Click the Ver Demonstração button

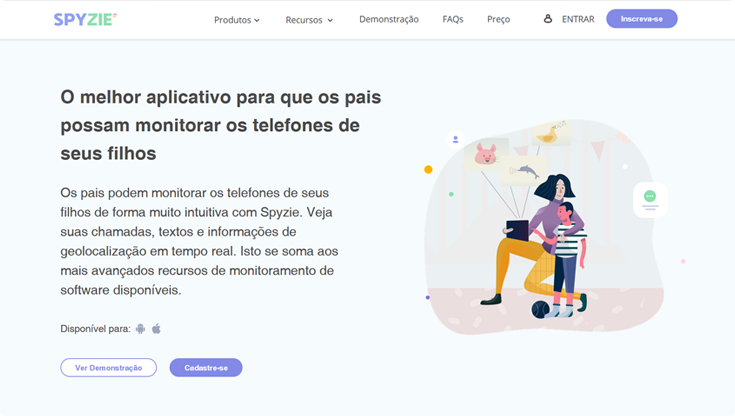point(108,368)
